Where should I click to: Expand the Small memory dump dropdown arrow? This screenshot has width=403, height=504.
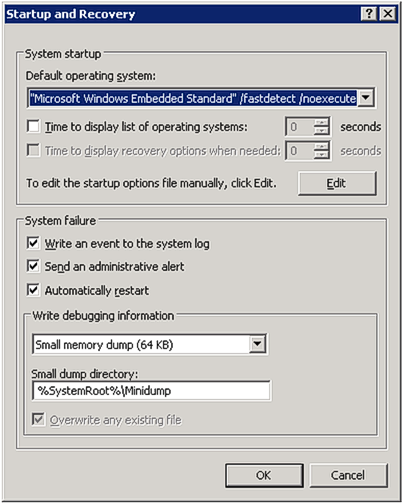pos(258,344)
